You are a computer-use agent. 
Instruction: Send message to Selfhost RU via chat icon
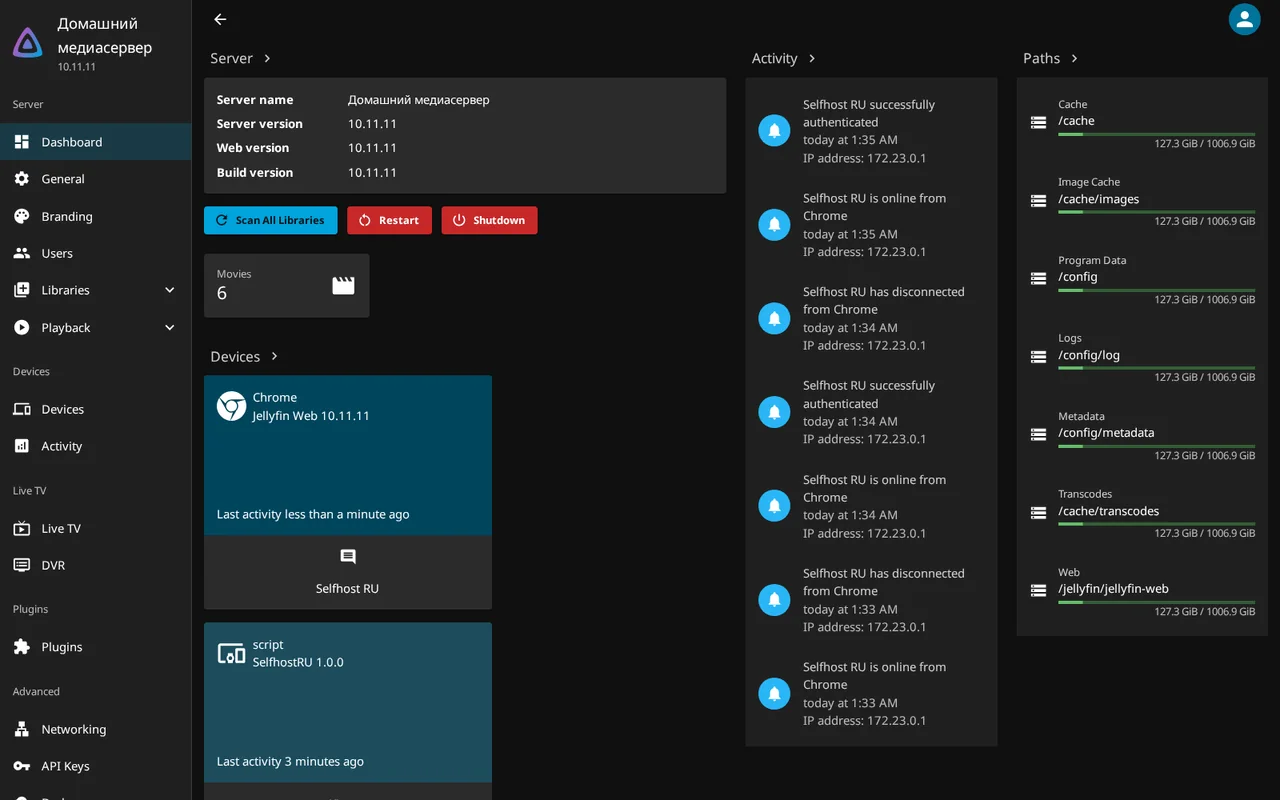click(x=348, y=557)
